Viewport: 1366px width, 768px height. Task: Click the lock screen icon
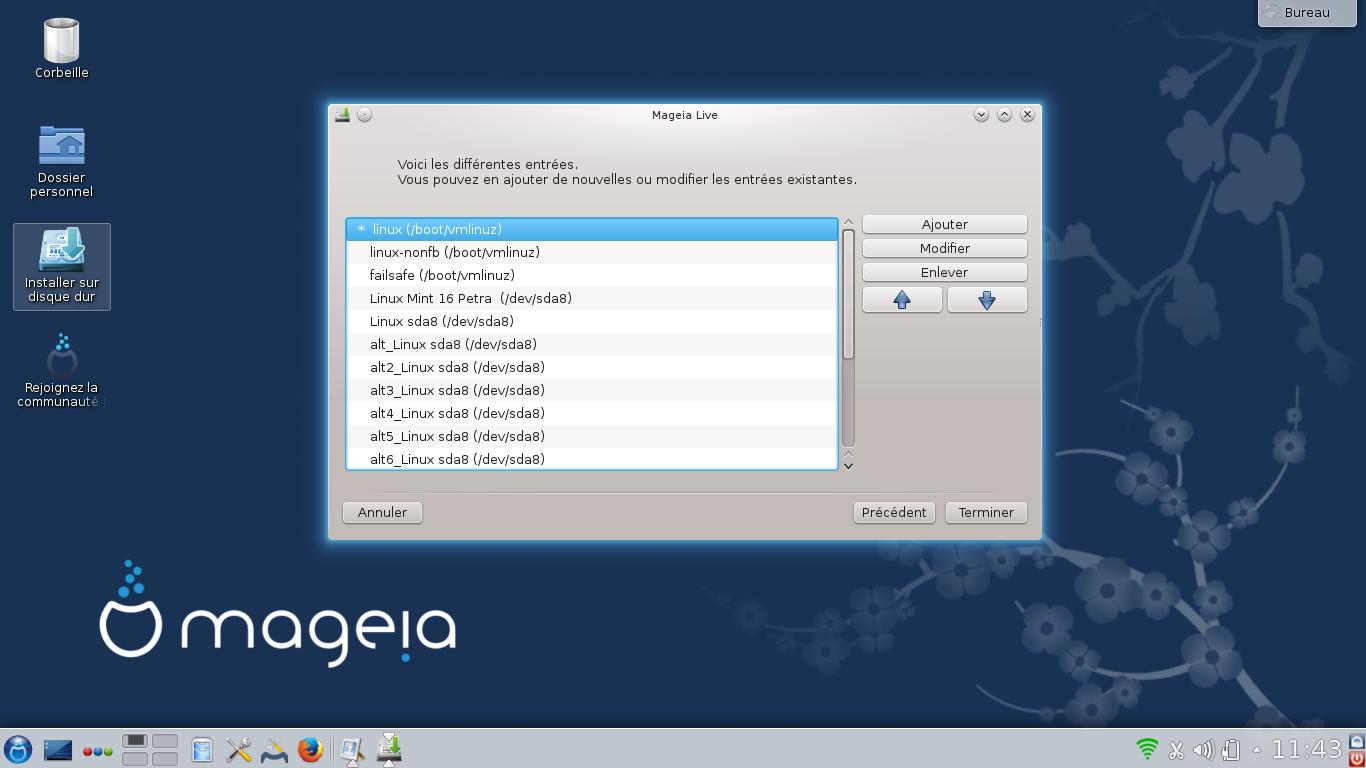[1357, 741]
